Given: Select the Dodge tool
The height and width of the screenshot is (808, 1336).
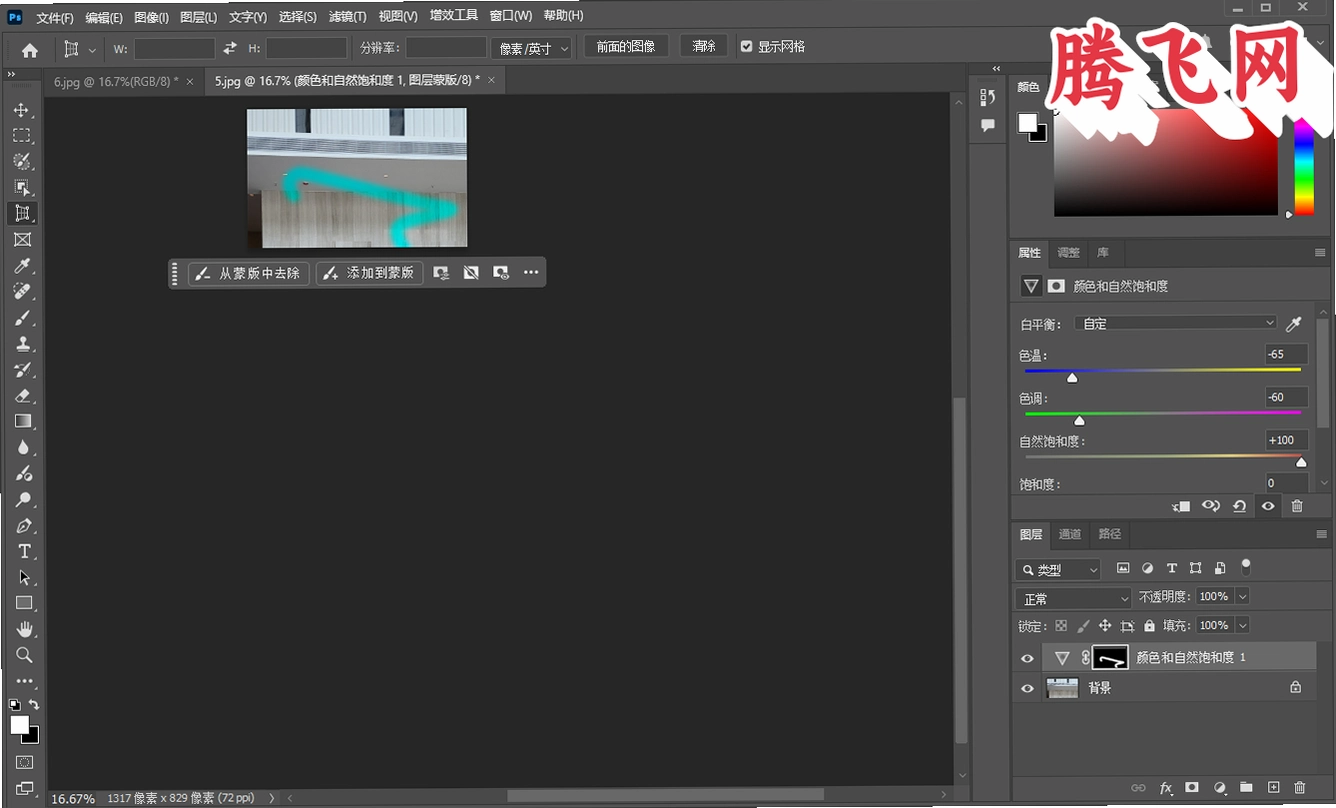Looking at the screenshot, I should (x=22, y=500).
